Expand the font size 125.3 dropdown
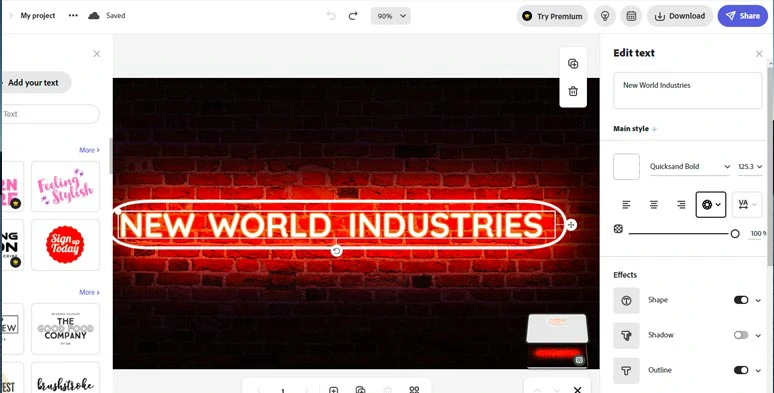774x393 pixels. click(750, 166)
